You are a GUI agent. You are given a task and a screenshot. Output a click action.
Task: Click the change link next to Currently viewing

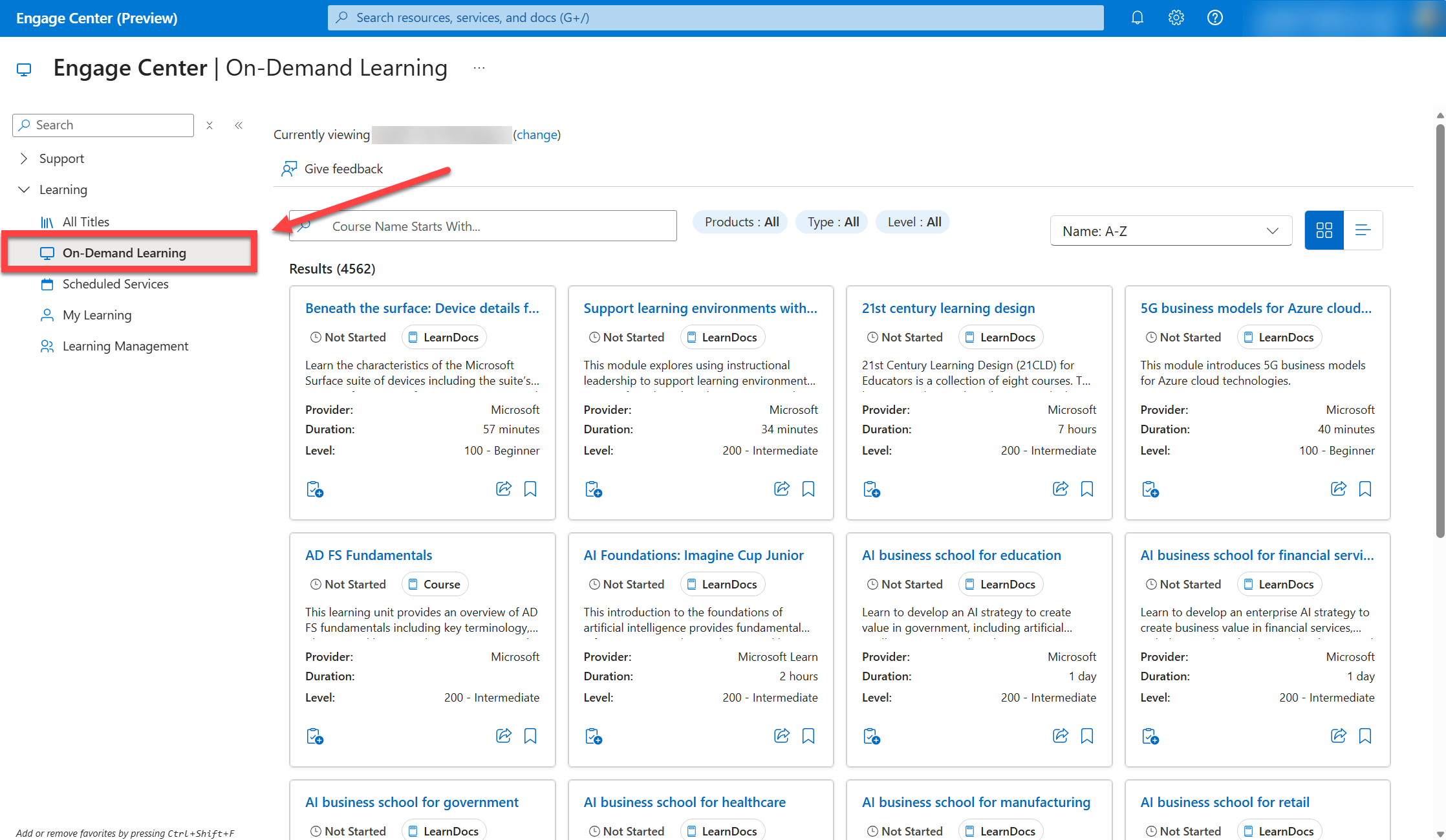pos(536,135)
